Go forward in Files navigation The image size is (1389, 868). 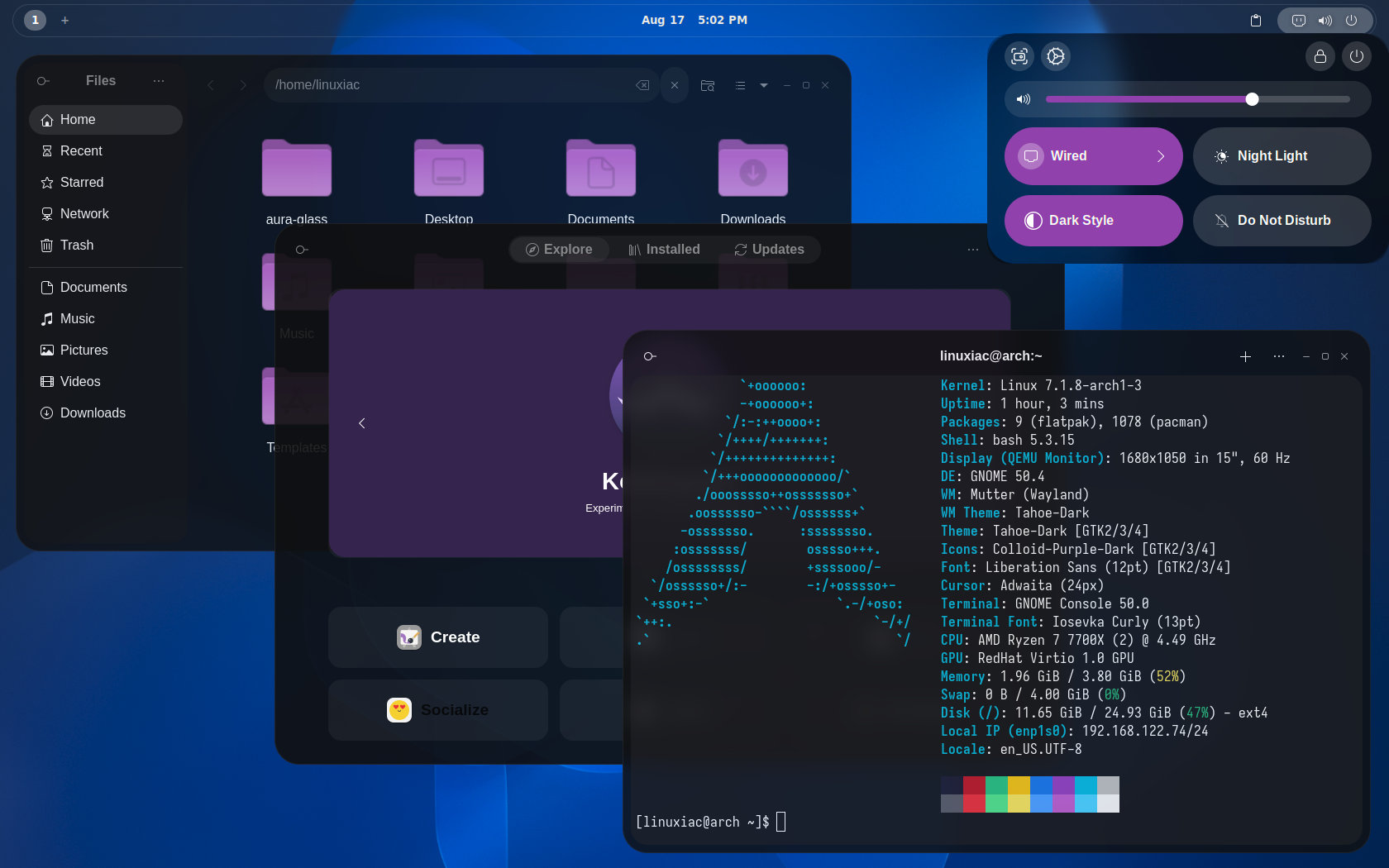pyautogui.click(x=242, y=85)
